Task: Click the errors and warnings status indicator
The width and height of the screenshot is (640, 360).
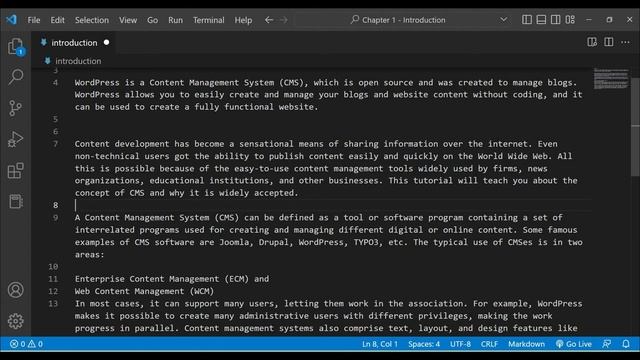Action: click(27, 344)
